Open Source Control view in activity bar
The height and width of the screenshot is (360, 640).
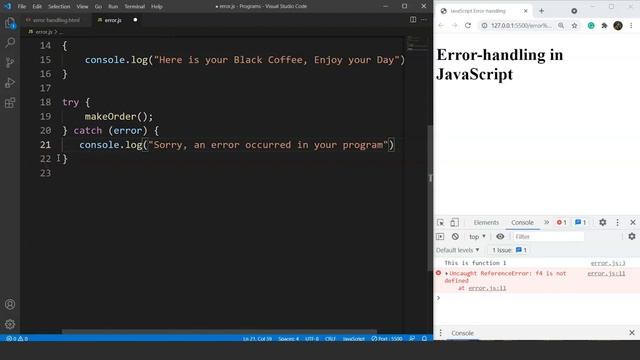pos(10,62)
